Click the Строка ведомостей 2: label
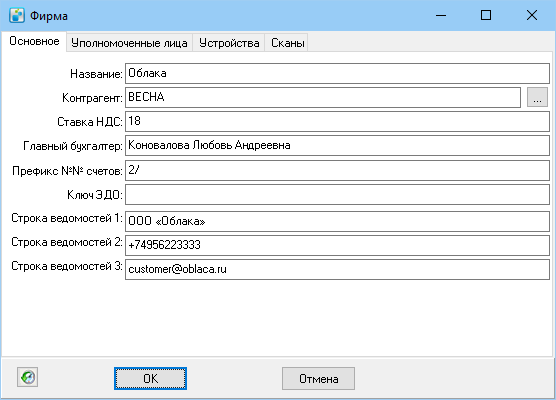This screenshot has width=556, height=400. (67, 242)
